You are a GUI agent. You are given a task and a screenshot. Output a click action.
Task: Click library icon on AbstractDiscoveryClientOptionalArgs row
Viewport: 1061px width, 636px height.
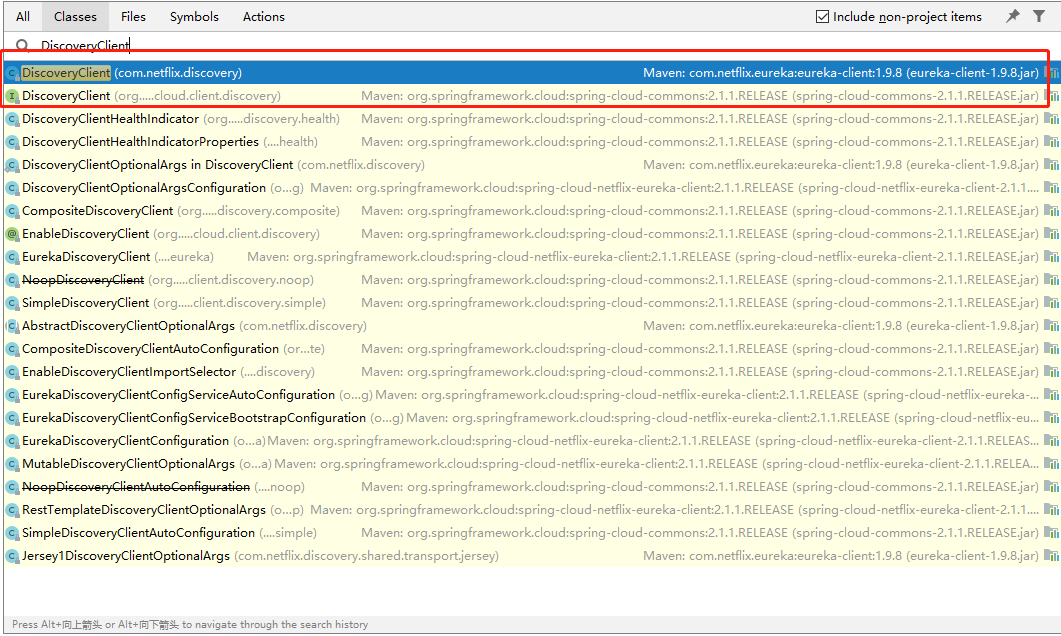[1051, 326]
